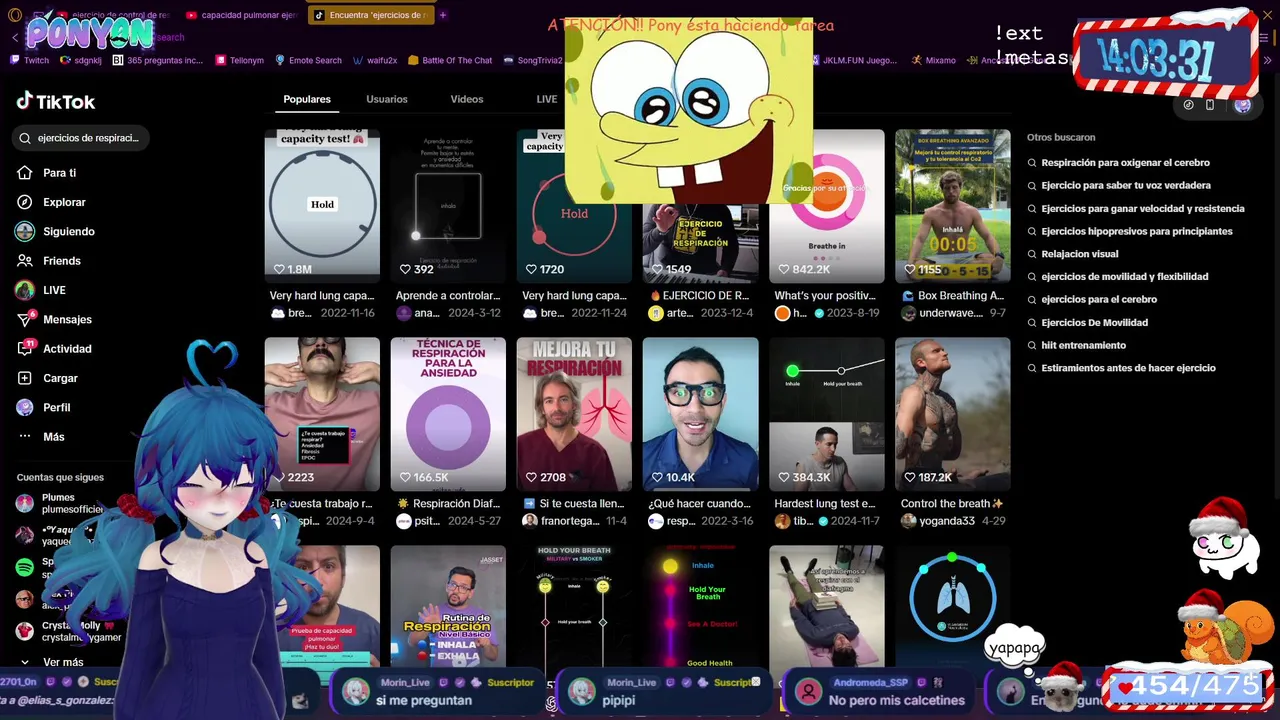The height and width of the screenshot is (720, 1280).
Task: Open 365 preguntas inc bookmark
Action: pos(158,60)
